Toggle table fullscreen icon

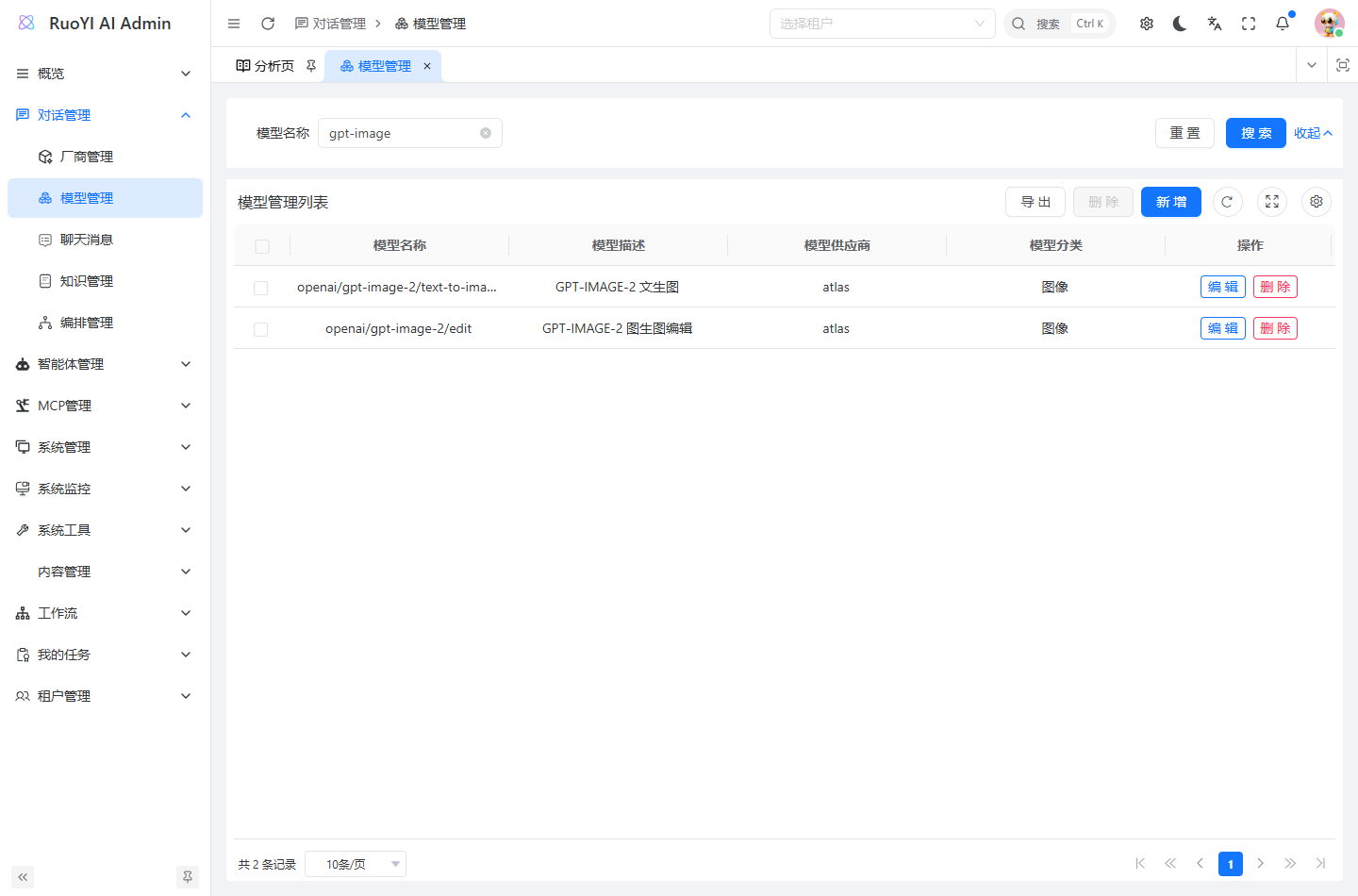click(1272, 202)
